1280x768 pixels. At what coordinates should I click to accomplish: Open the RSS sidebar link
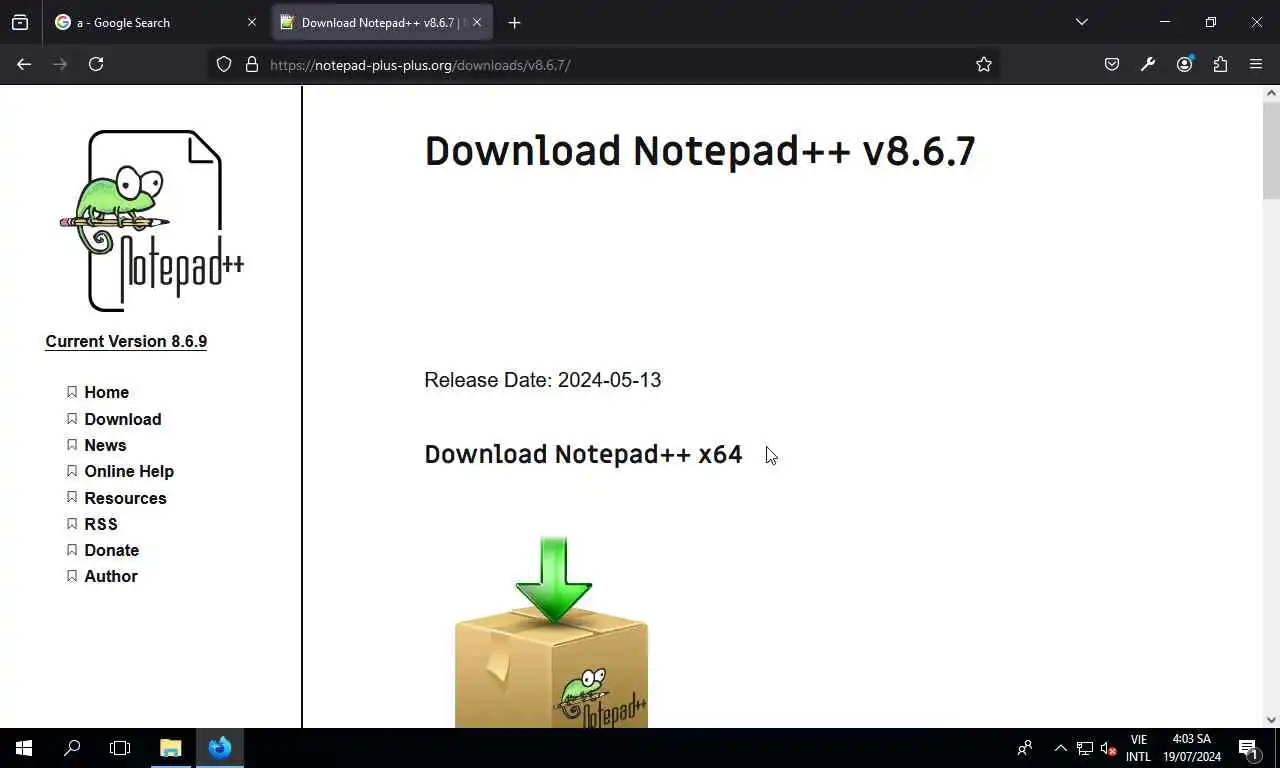[101, 524]
